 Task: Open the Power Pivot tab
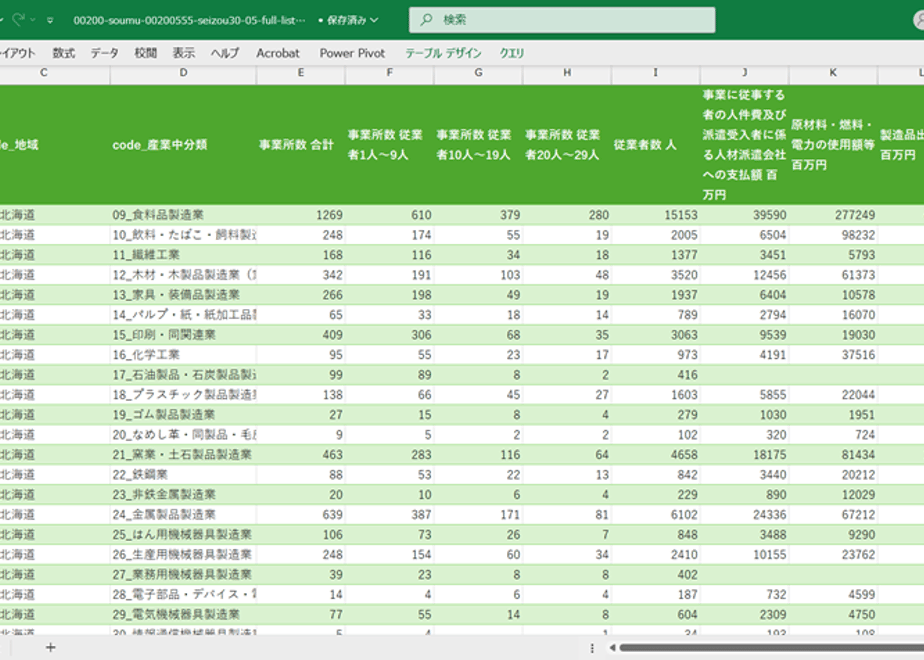(352, 53)
